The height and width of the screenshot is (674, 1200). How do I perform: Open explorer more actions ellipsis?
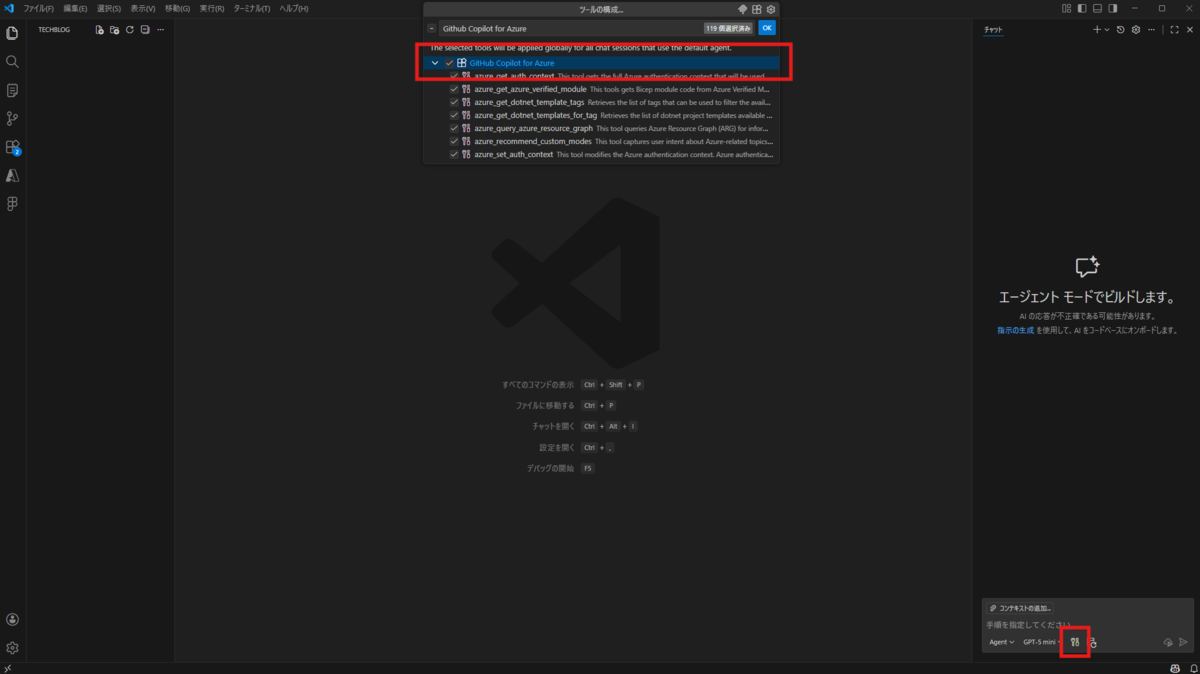[x=160, y=30]
